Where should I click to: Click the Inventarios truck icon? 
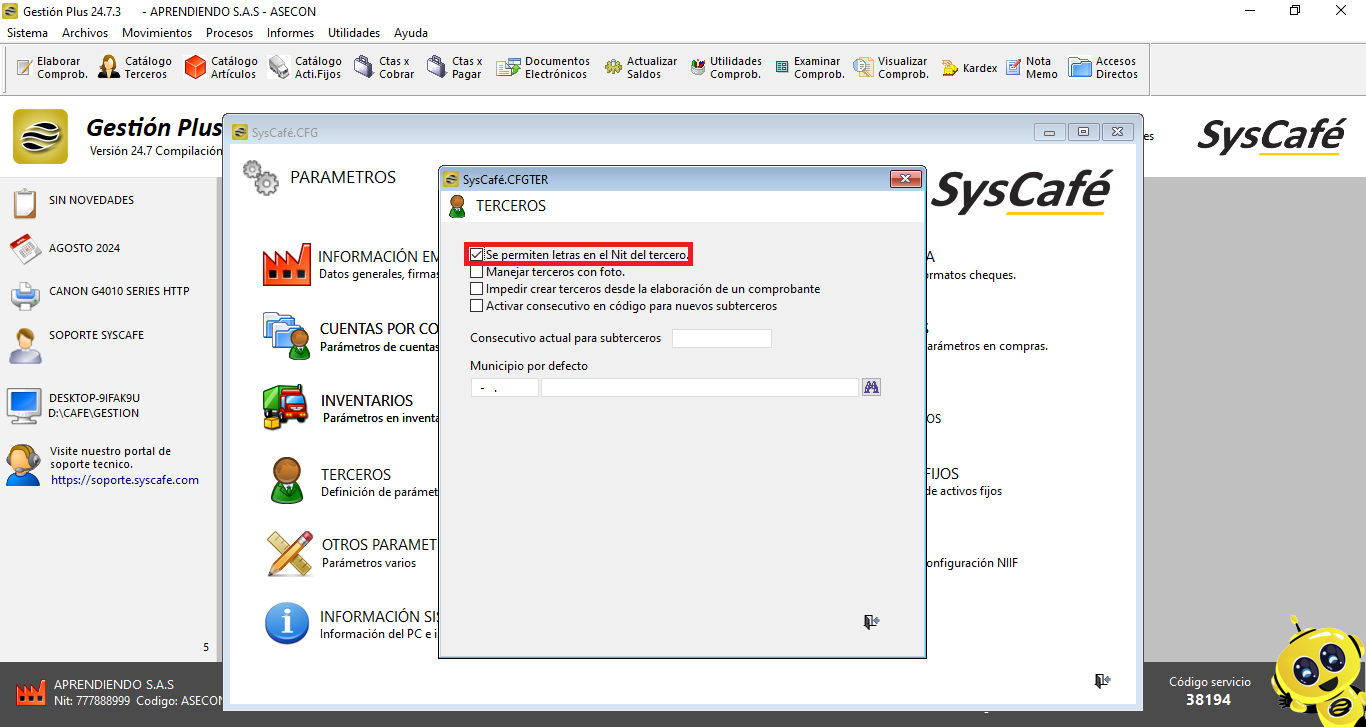point(285,408)
